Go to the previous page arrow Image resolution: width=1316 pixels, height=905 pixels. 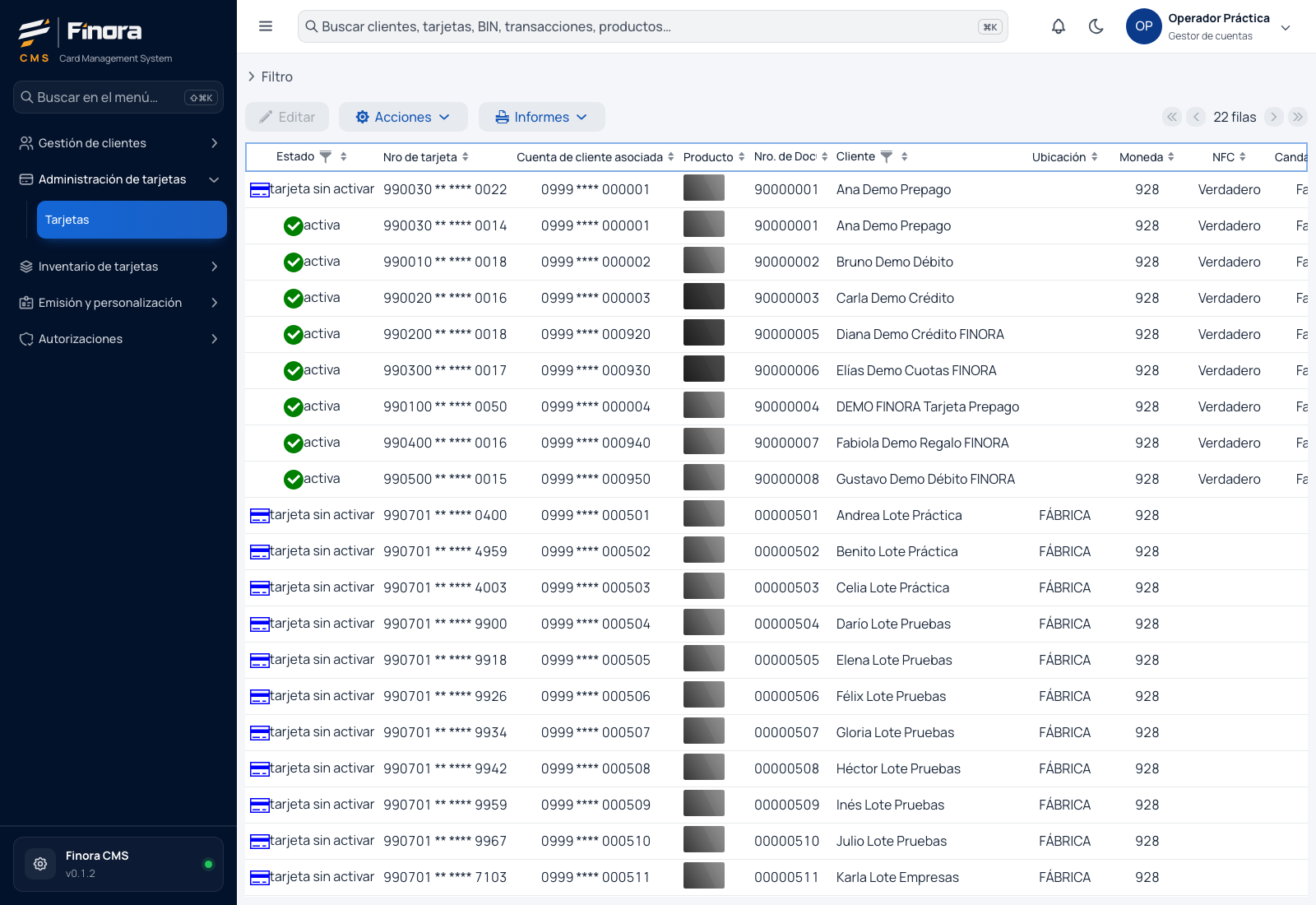(x=1197, y=117)
